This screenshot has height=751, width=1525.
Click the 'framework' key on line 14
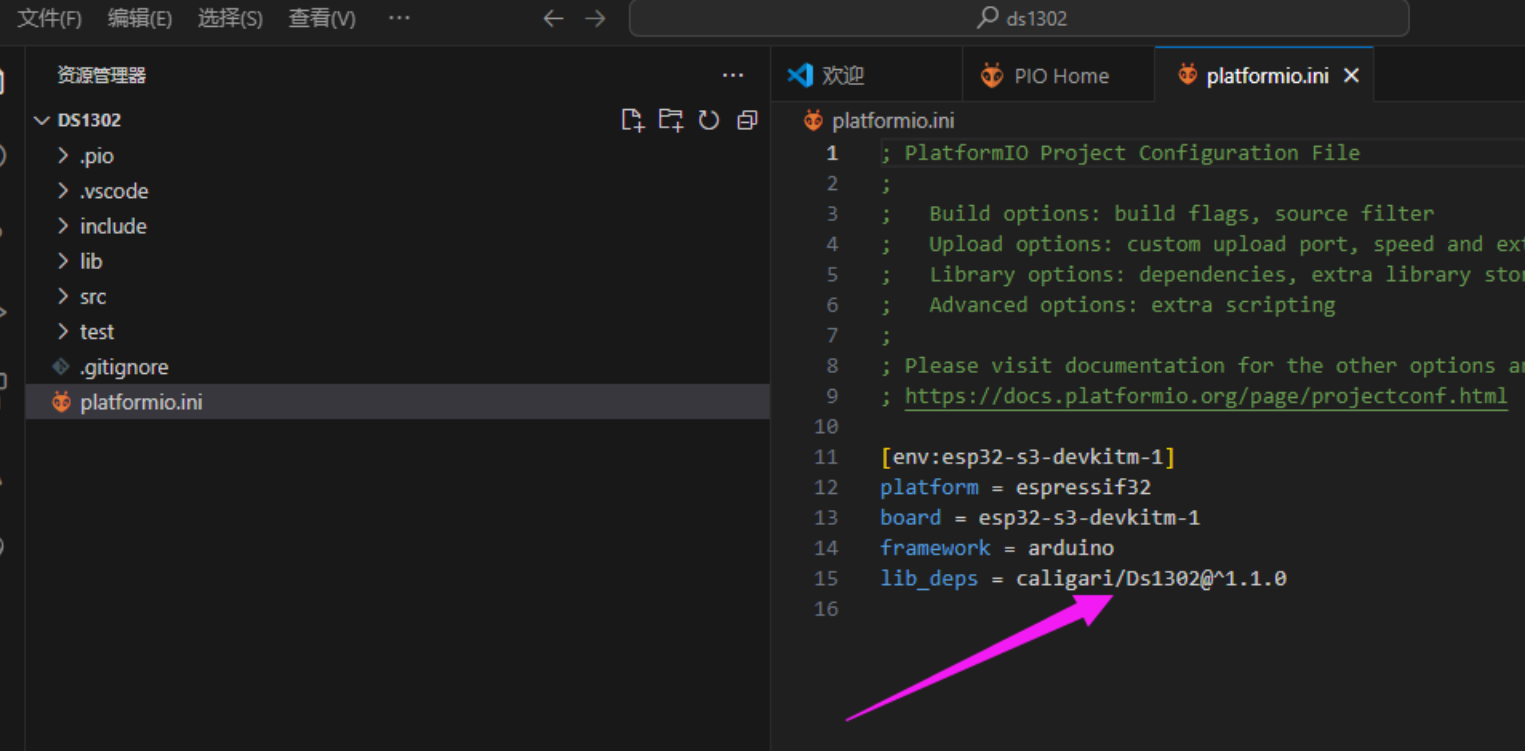coord(935,548)
